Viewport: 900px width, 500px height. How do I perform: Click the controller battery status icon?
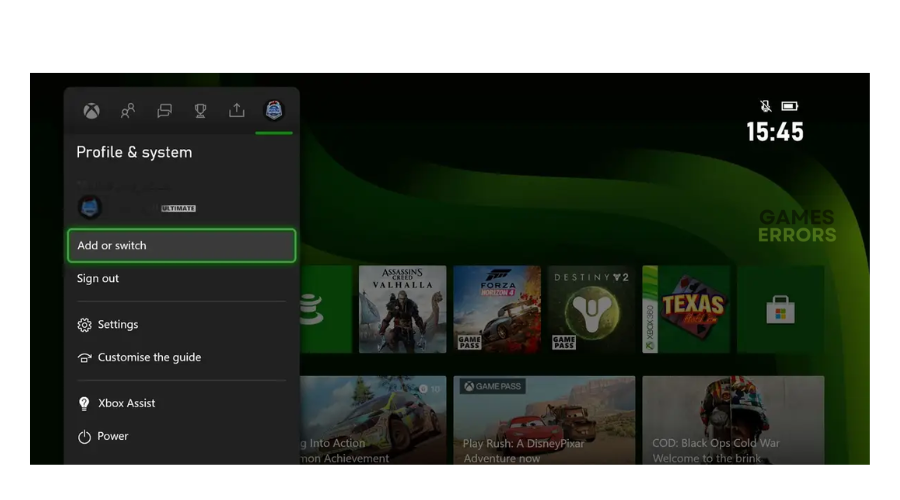coord(790,106)
